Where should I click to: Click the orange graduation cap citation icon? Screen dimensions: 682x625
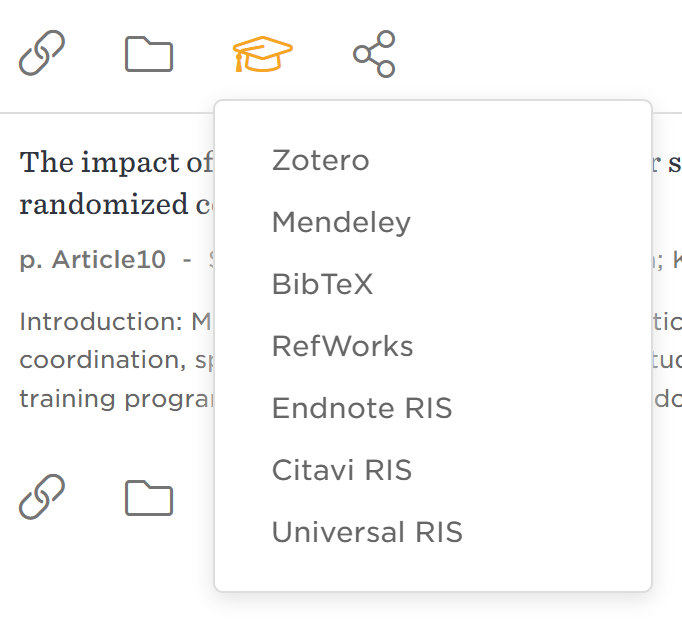point(262,54)
